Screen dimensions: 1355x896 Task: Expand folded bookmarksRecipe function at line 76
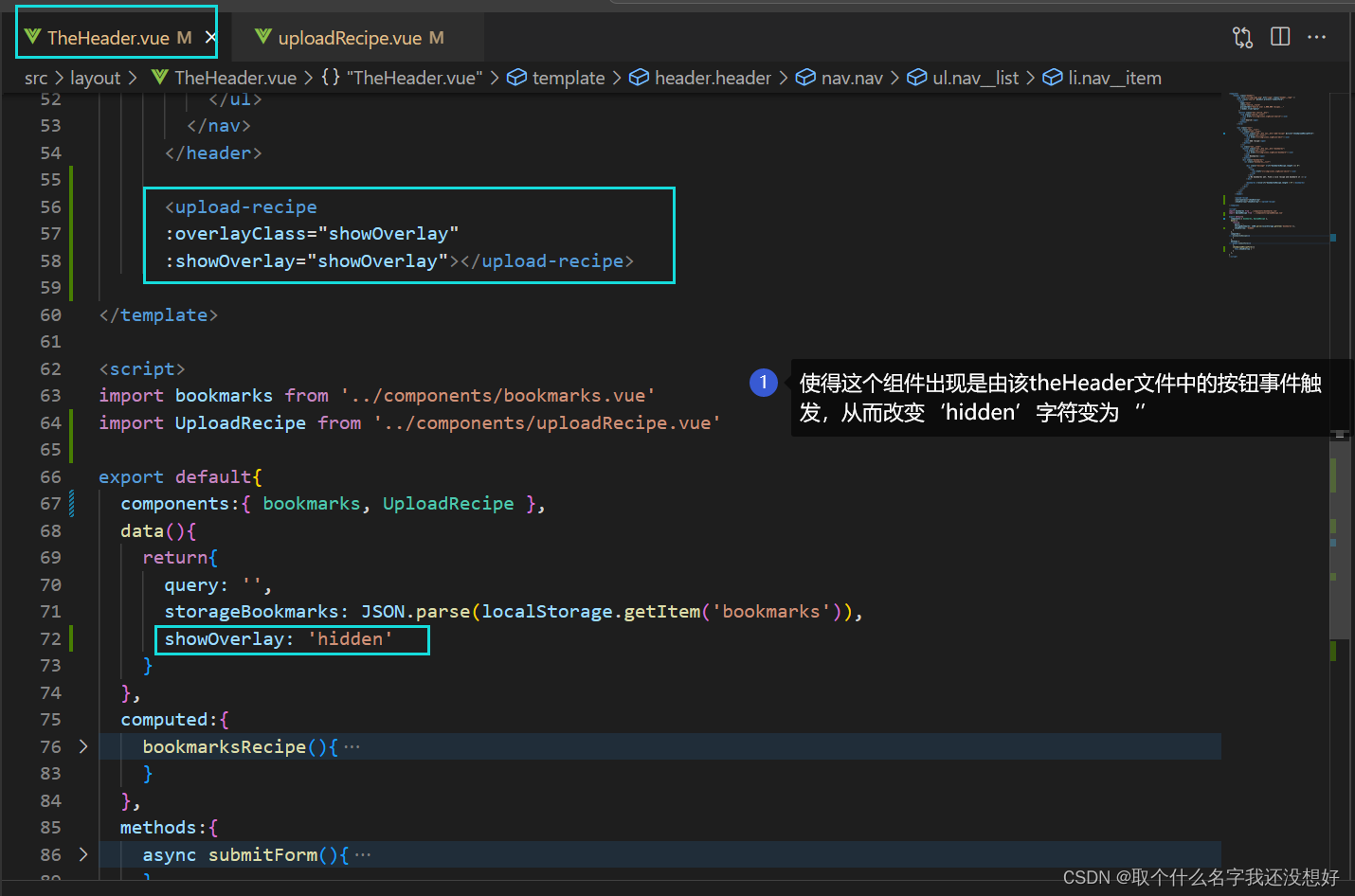point(83,746)
